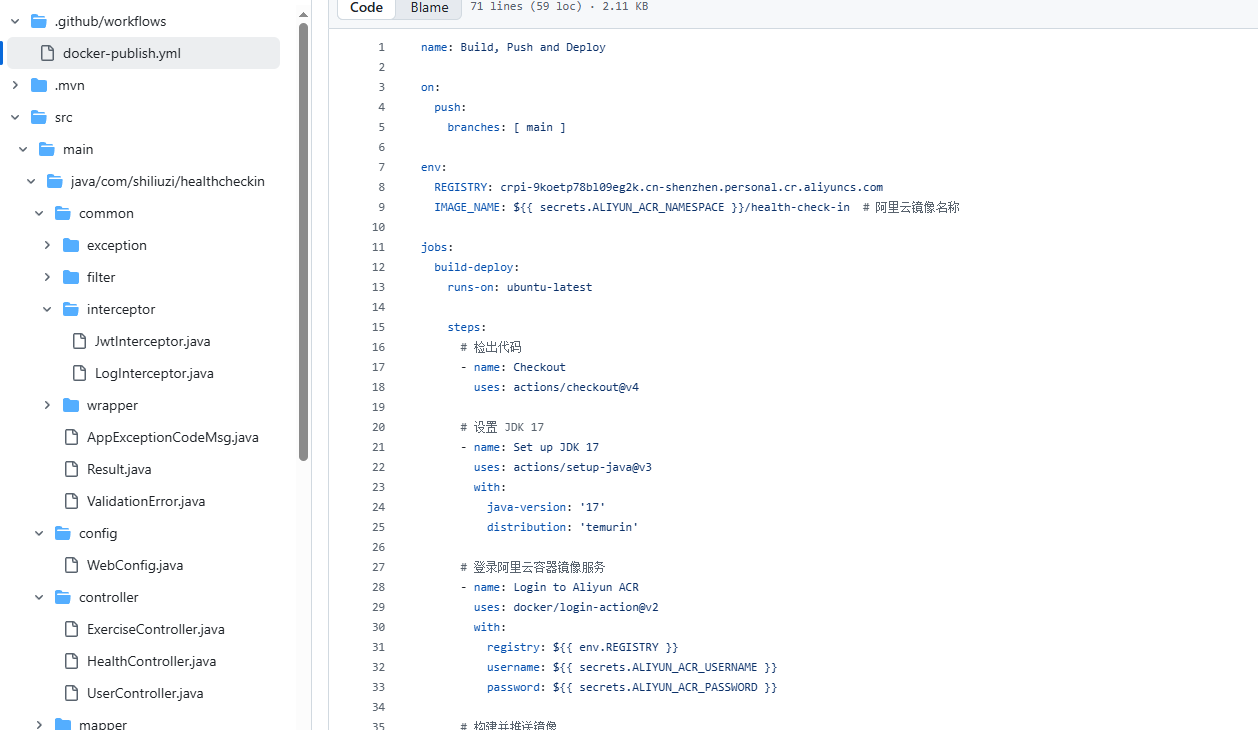Expand the filter folder chevron

click(47, 277)
